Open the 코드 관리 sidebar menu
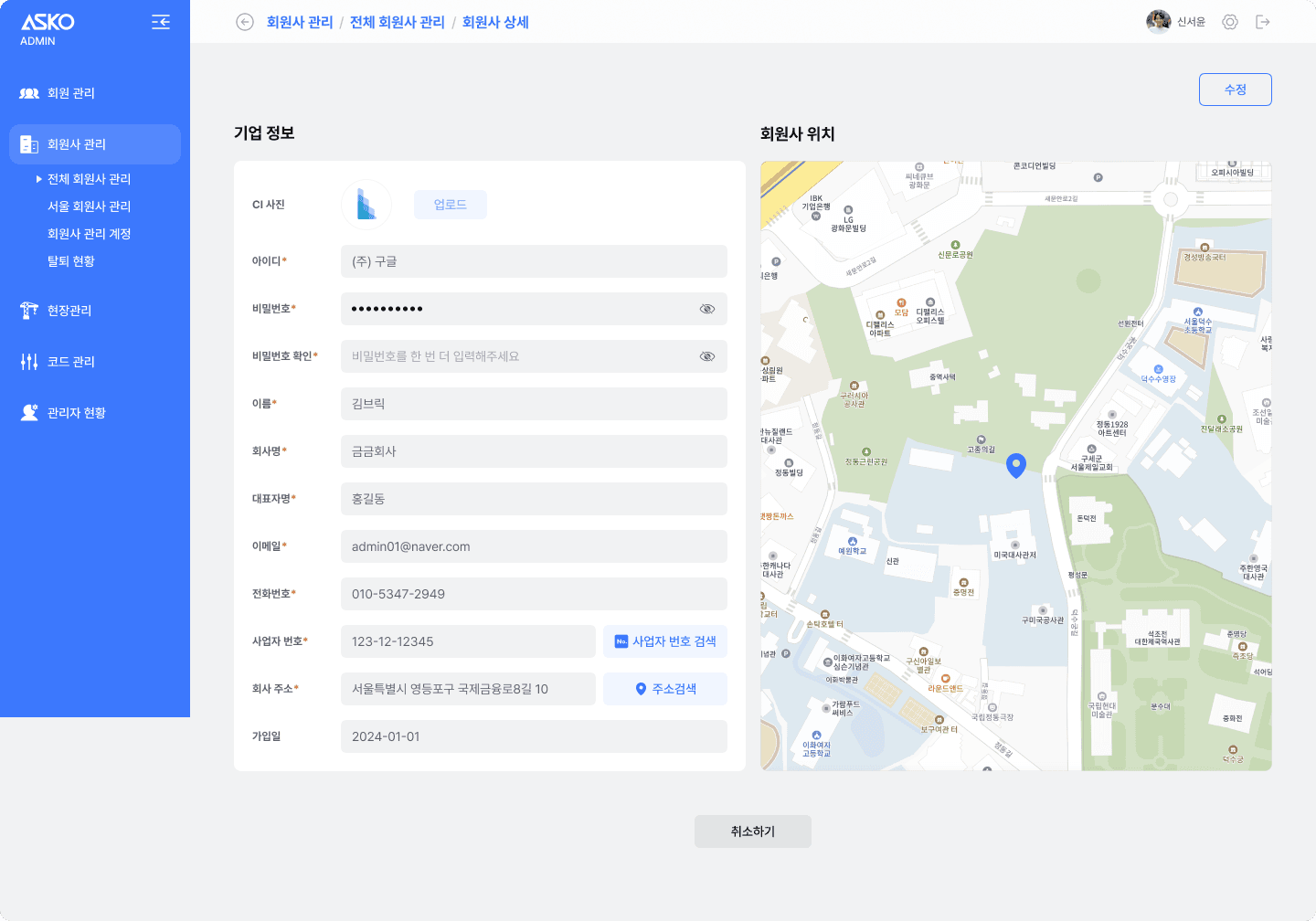 (x=95, y=362)
